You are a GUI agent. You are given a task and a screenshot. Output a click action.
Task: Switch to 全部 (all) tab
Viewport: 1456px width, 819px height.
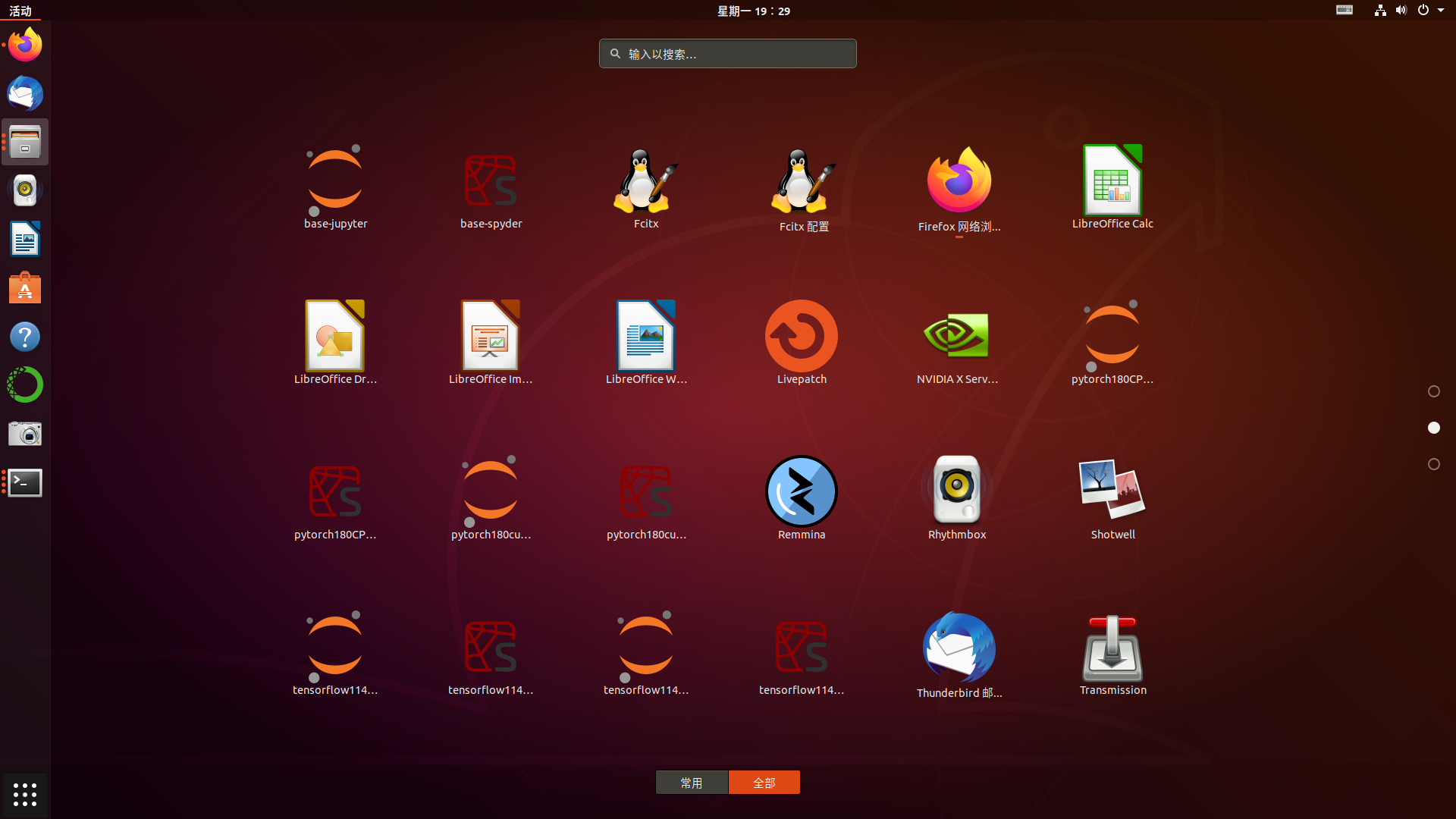(764, 783)
